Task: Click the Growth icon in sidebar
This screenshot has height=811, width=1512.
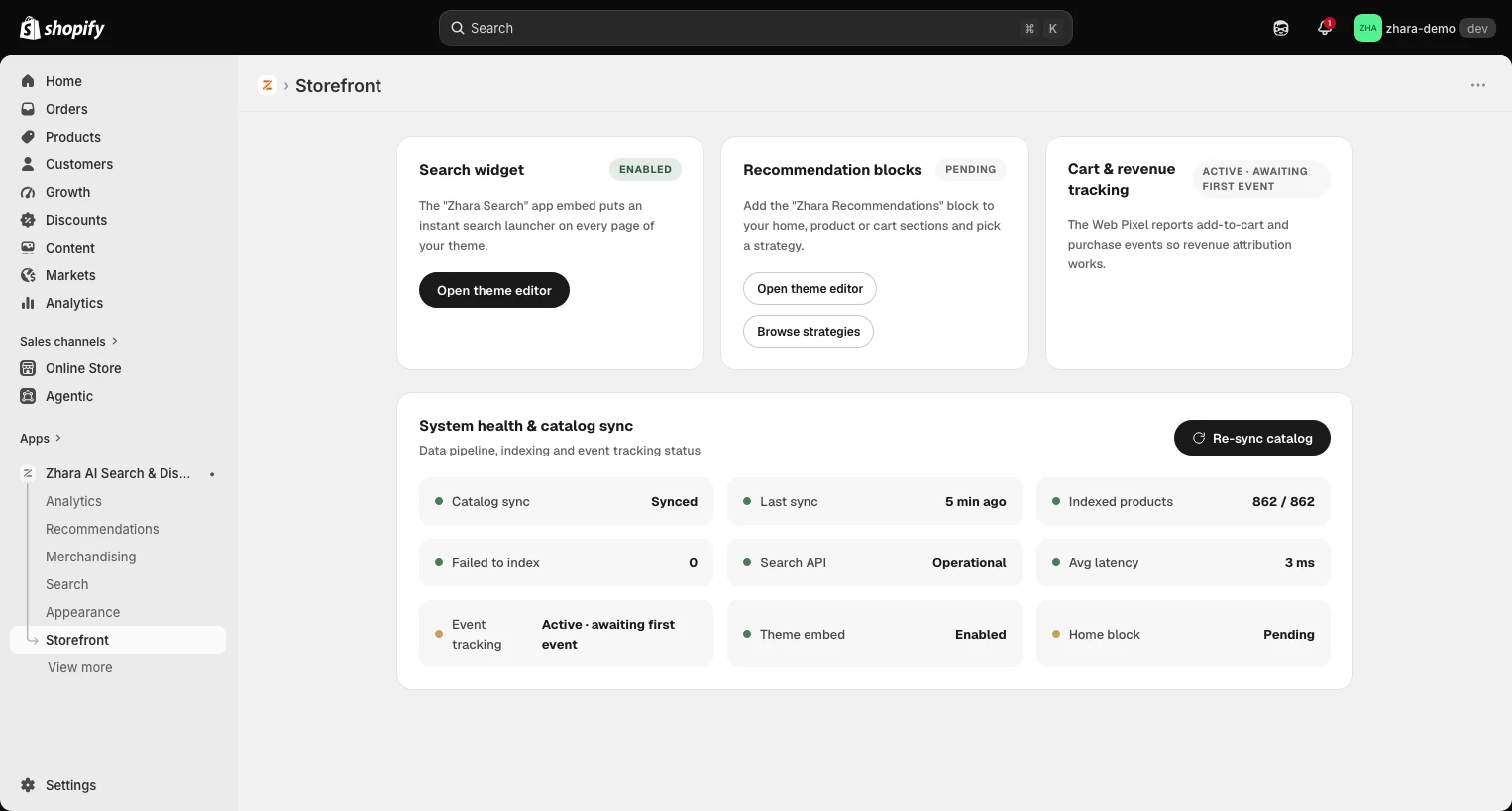Action: coord(28,192)
